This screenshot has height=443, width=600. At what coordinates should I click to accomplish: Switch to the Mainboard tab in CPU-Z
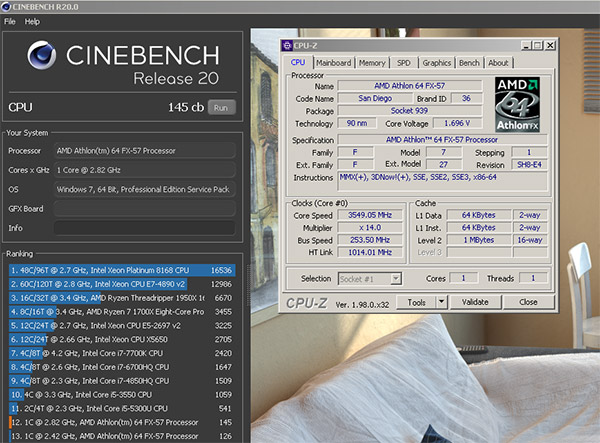coord(333,63)
